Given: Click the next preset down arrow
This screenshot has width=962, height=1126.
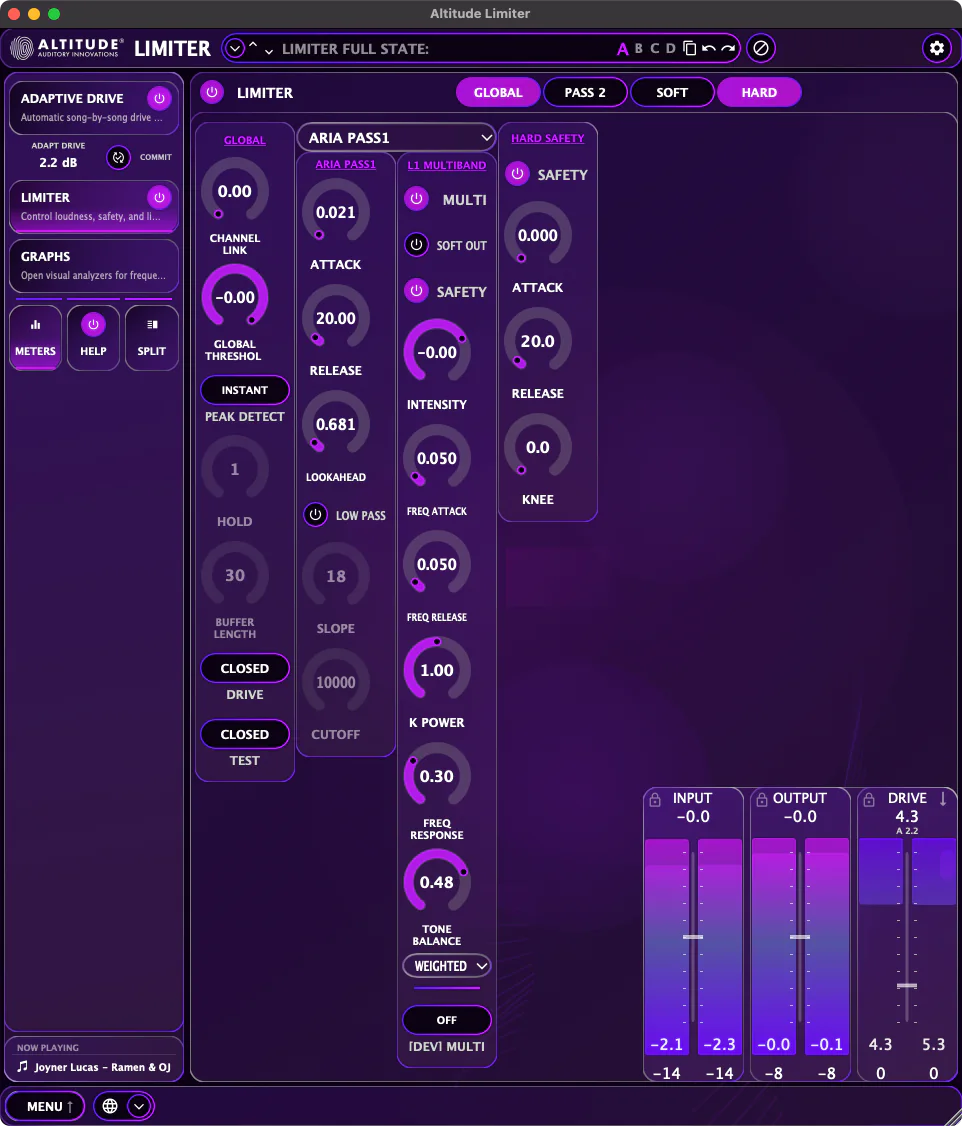Looking at the screenshot, I should 269,52.
